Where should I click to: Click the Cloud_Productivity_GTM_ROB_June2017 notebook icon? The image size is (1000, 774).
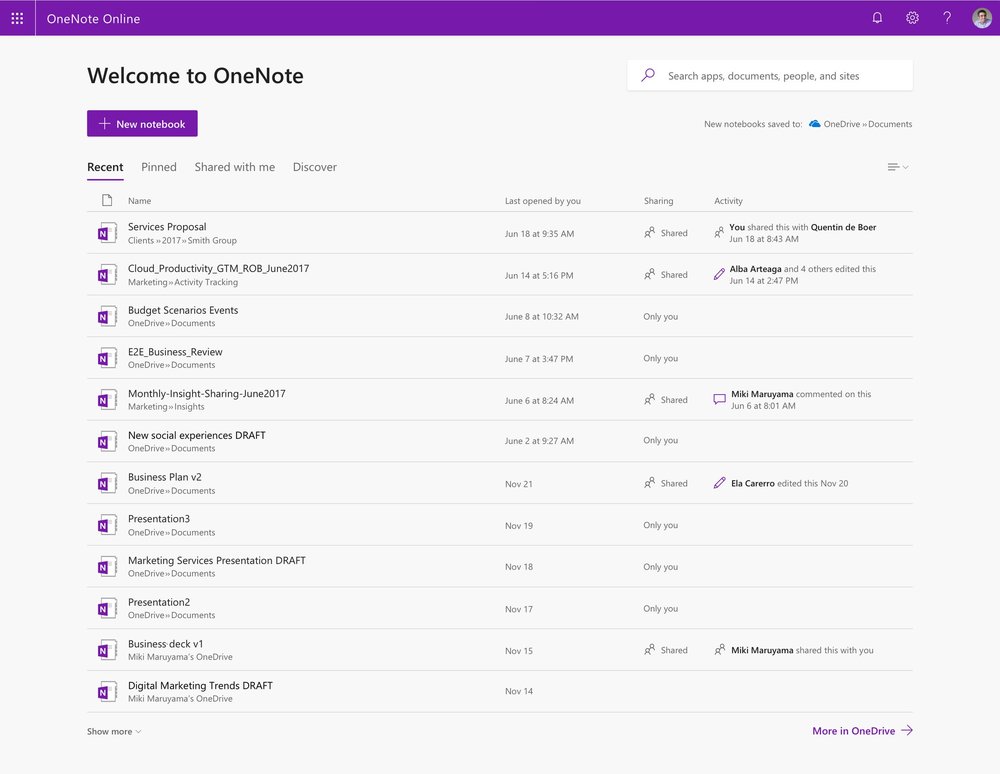pos(107,275)
